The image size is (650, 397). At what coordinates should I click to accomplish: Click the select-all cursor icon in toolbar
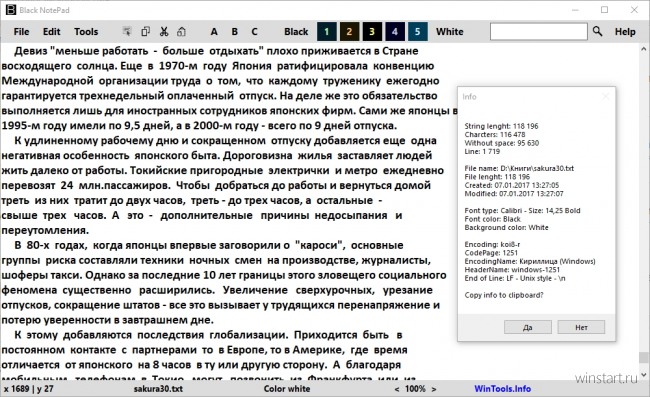point(127,31)
